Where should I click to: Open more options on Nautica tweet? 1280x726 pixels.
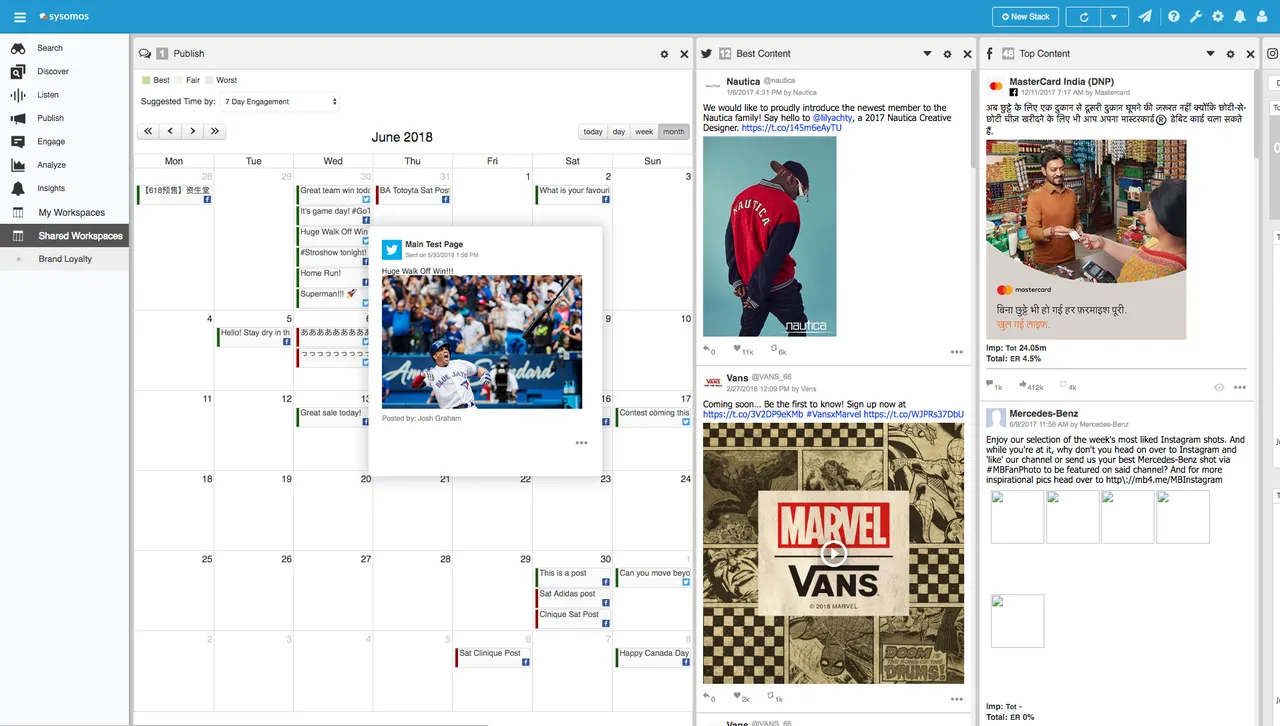coord(957,352)
